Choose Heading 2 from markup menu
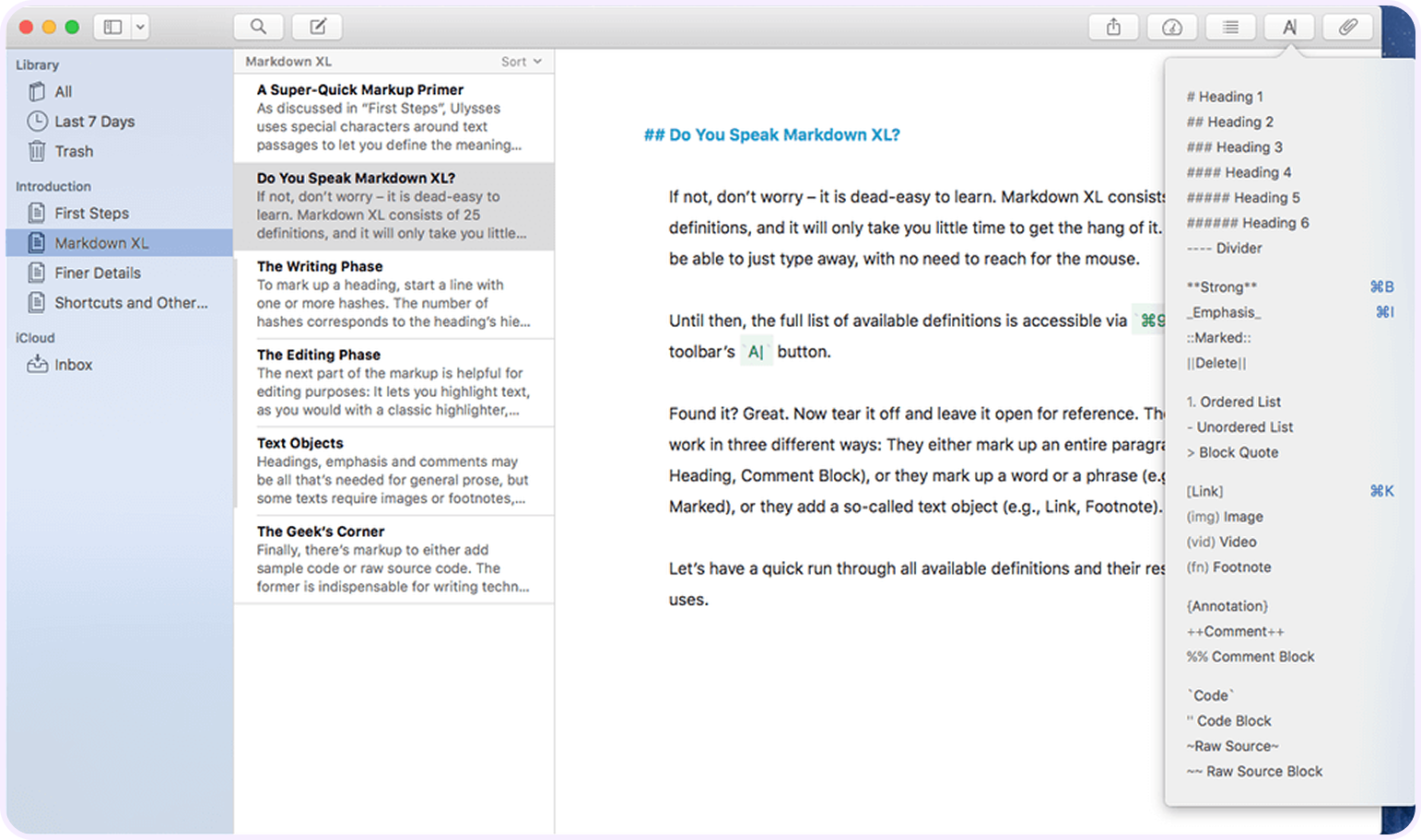Image resolution: width=1421 pixels, height=840 pixels. click(x=1230, y=122)
